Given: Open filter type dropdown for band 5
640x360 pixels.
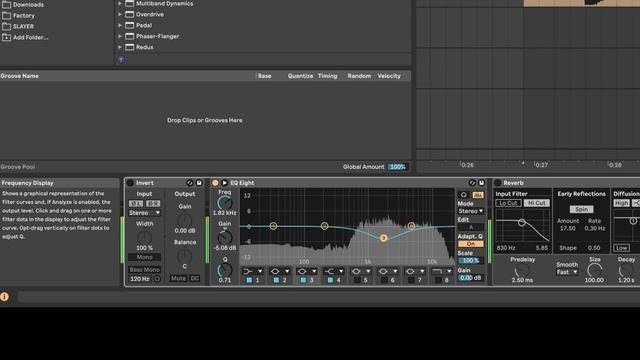Looking at the screenshot, I should pos(360,271).
